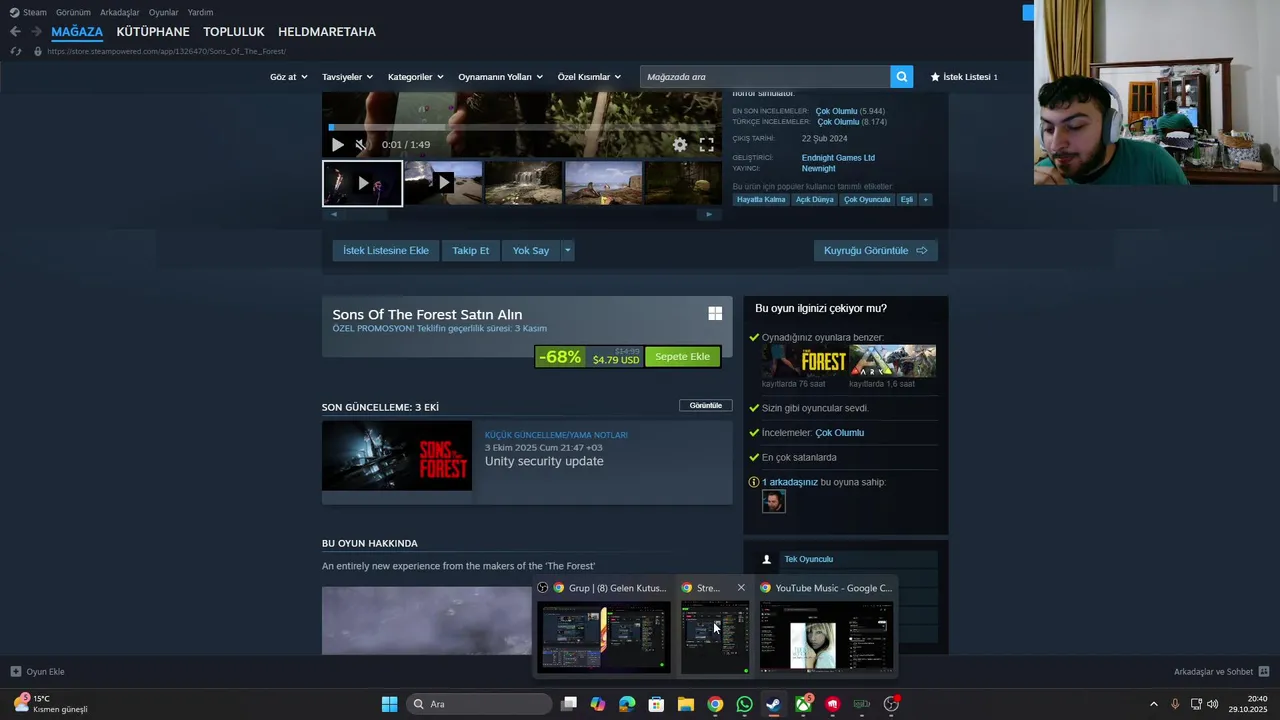Focus the Mağazada ara search field
The width and height of the screenshot is (1280, 720).
(x=765, y=77)
